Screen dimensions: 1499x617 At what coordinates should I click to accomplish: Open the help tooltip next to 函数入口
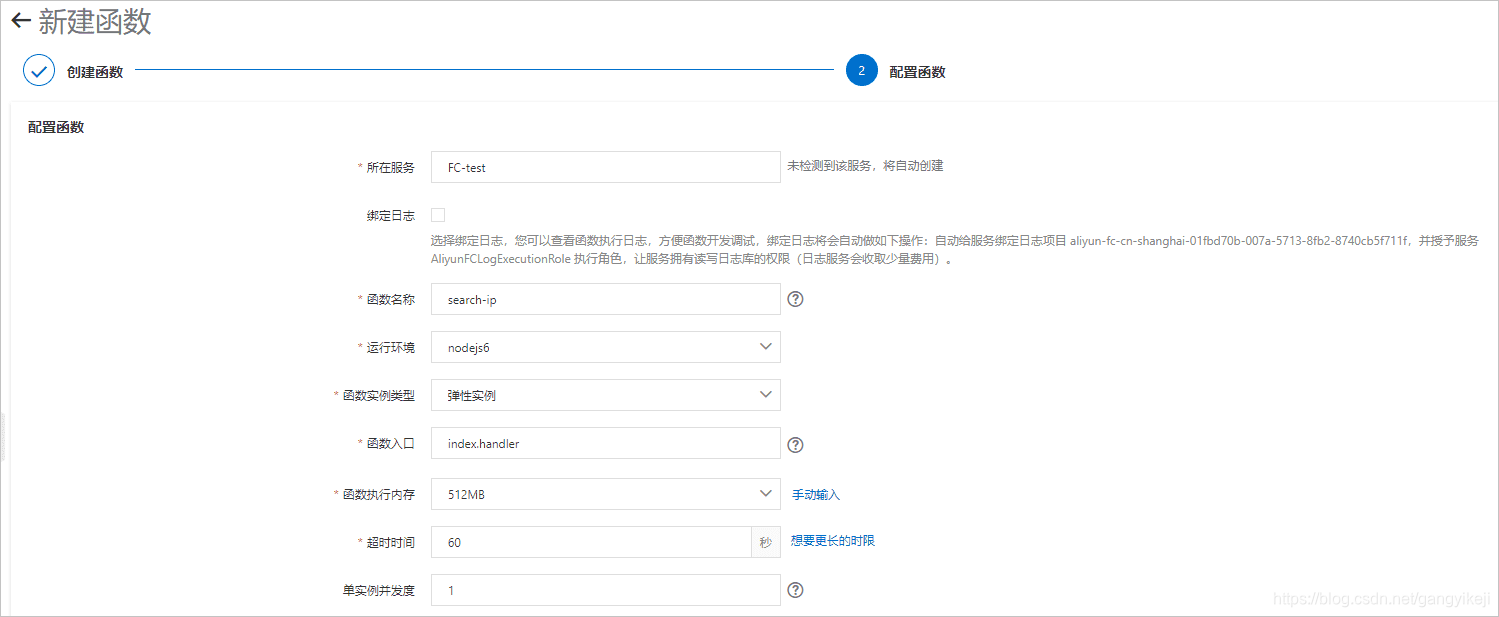(795, 443)
